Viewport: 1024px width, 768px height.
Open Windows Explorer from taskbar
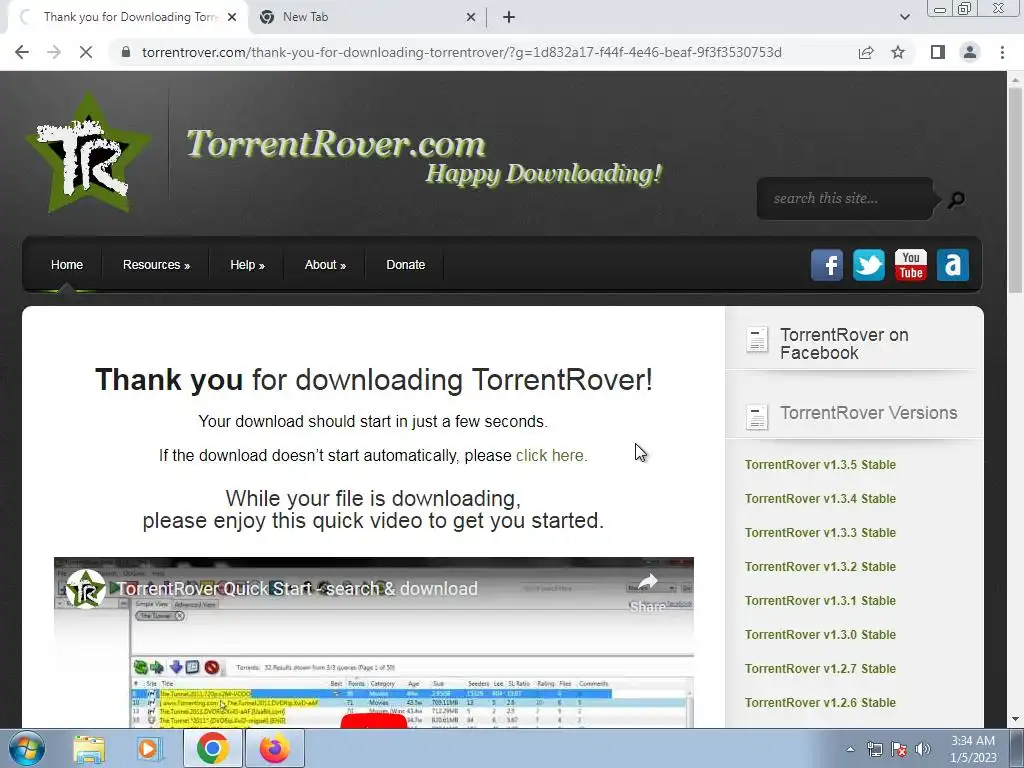88,749
